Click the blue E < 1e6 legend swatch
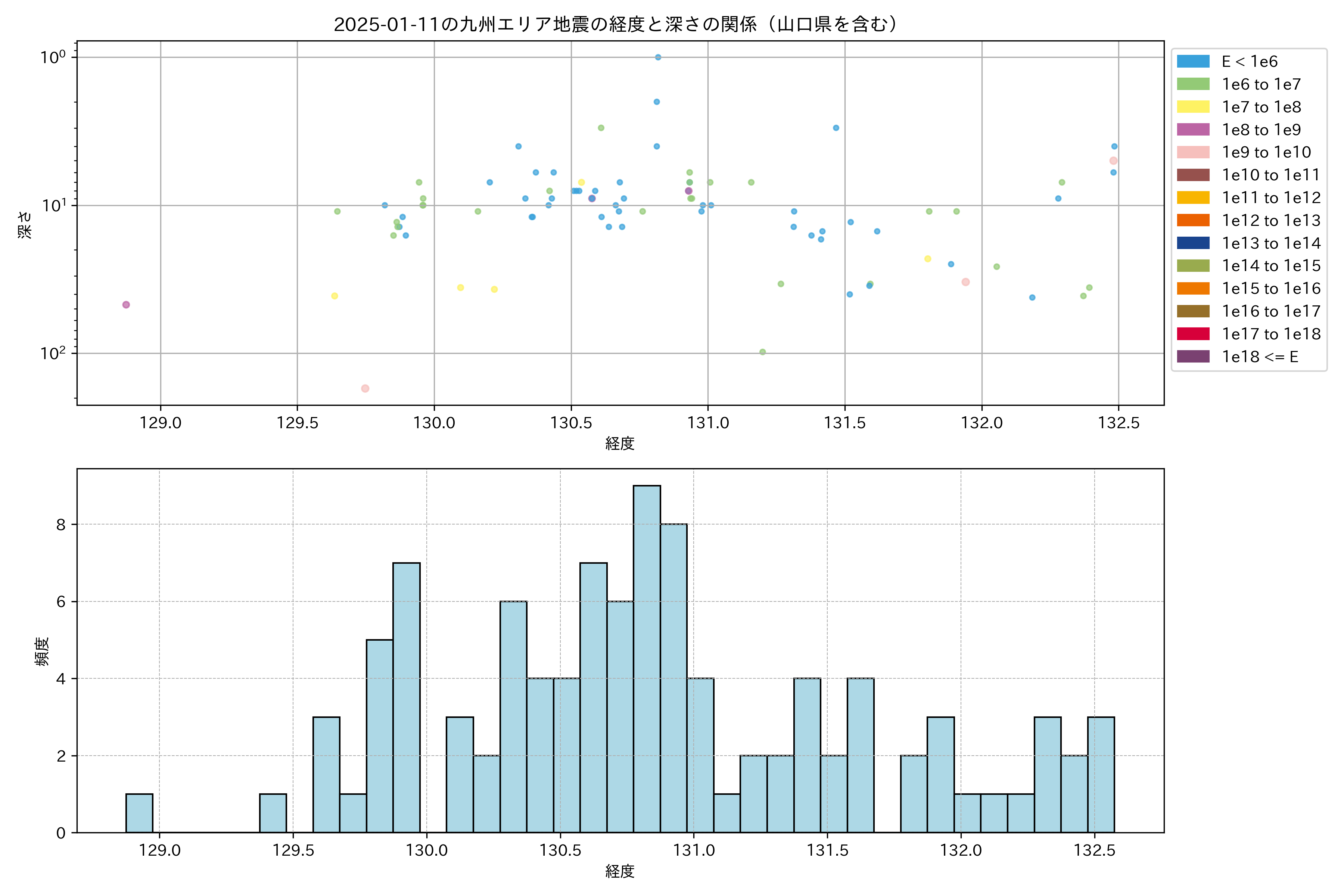The image size is (1344, 896). tap(1193, 61)
